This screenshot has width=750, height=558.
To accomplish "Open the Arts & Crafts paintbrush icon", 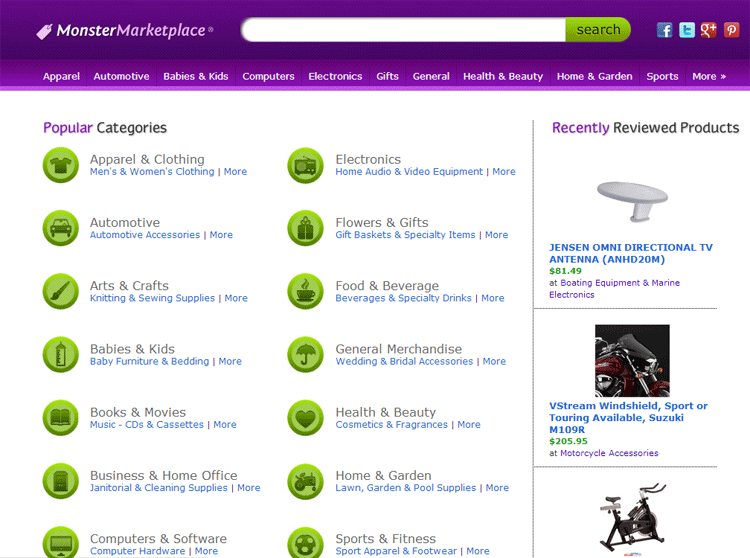I will [61, 291].
